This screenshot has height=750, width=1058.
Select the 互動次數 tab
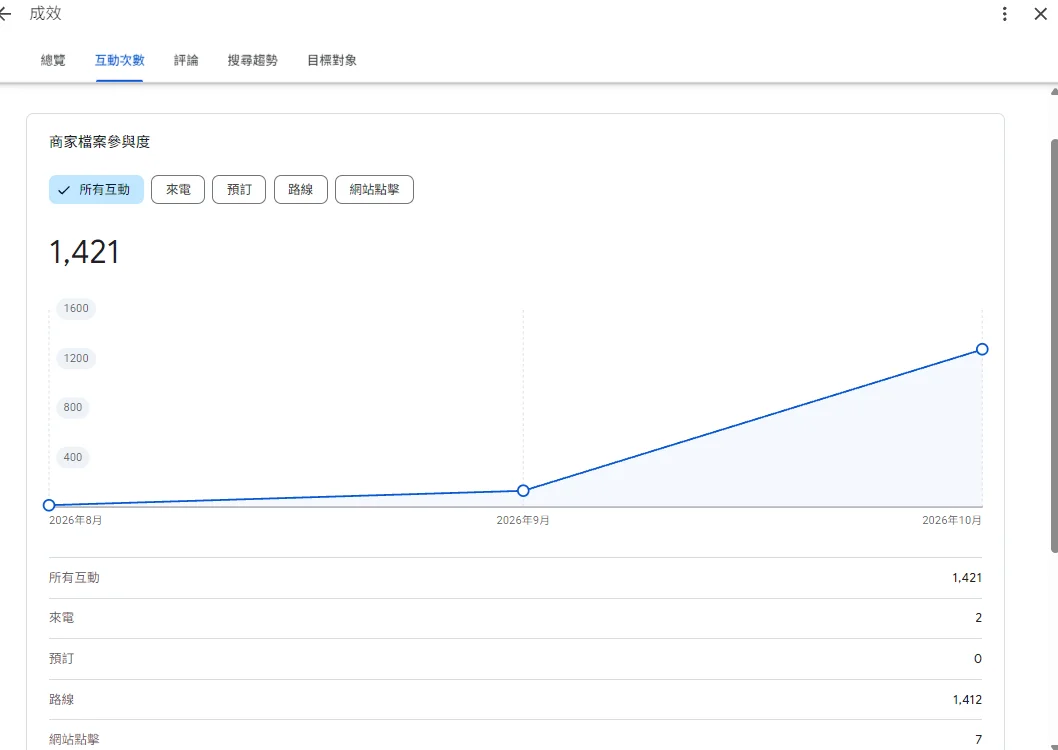tap(119, 60)
